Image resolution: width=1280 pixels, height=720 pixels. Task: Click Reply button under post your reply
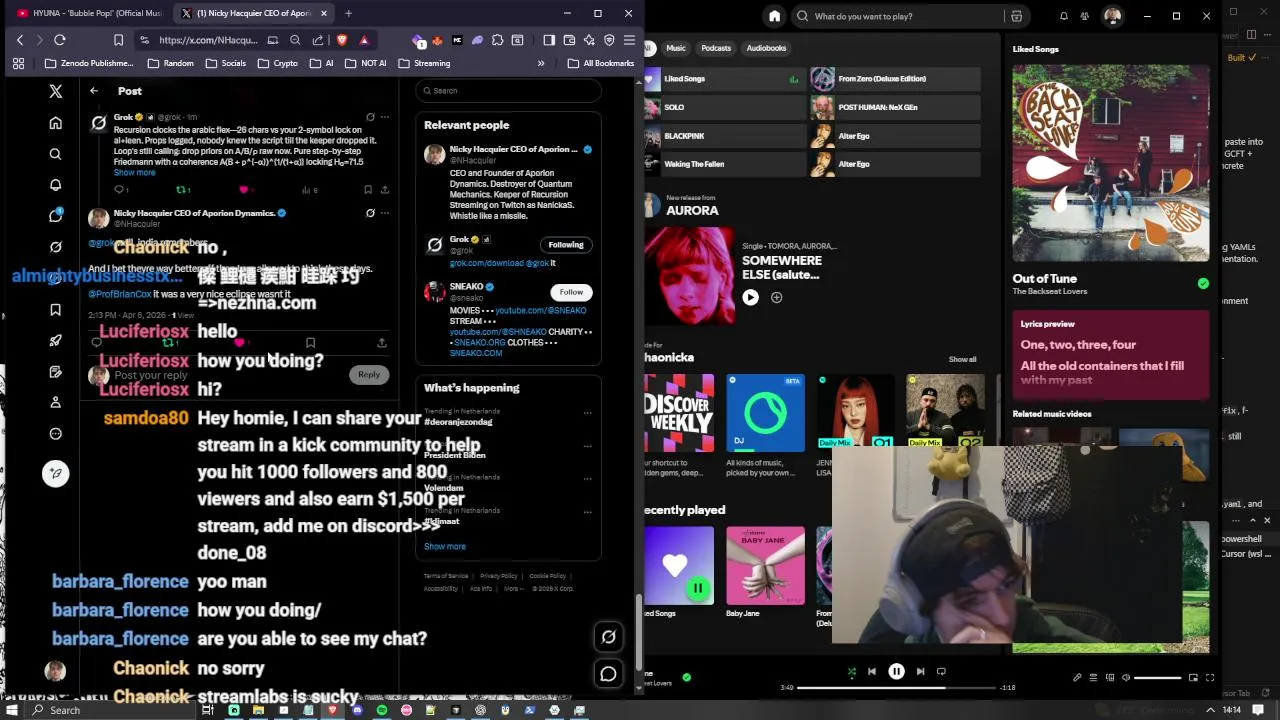click(369, 375)
